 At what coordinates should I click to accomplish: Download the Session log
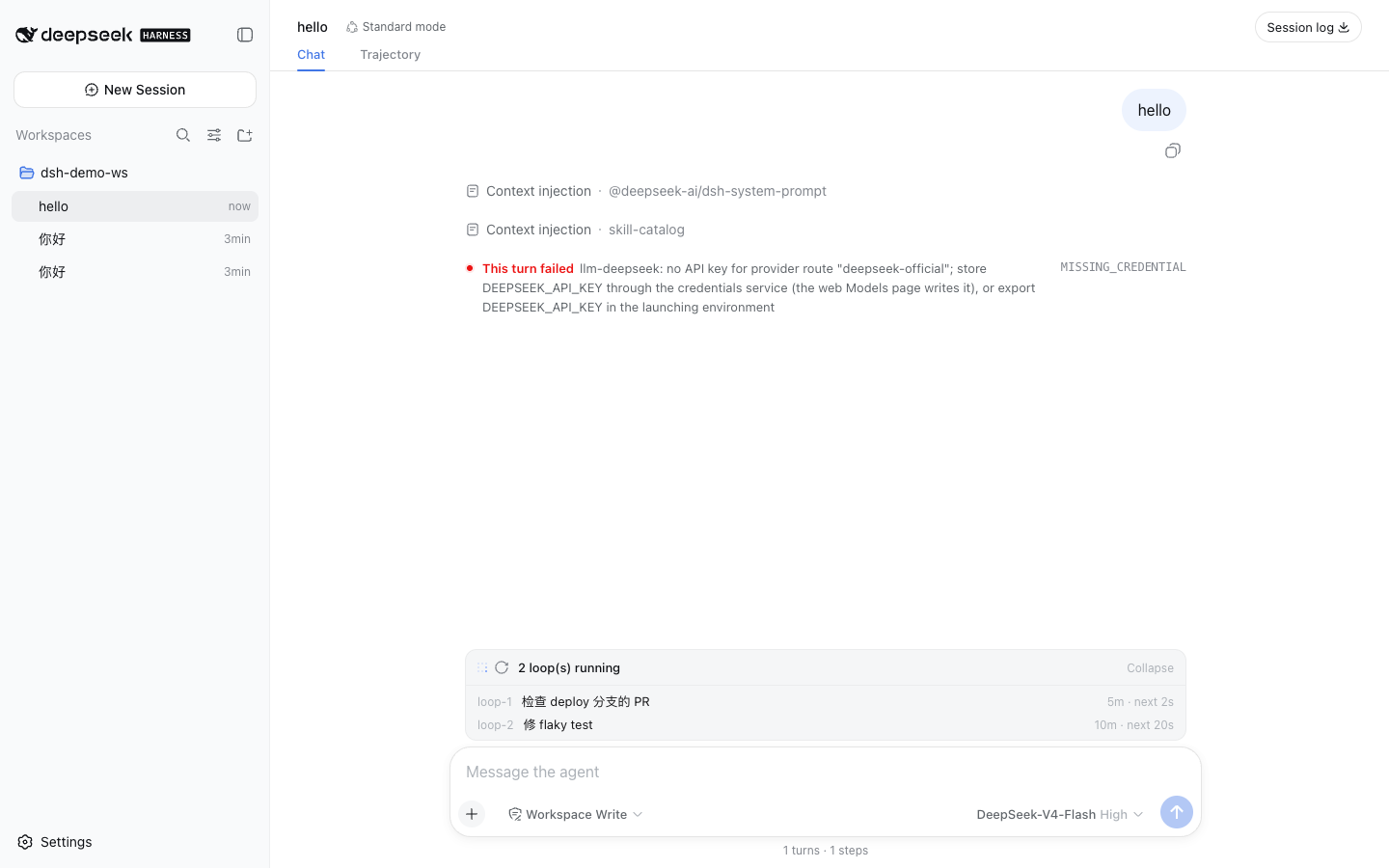tap(1308, 27)
